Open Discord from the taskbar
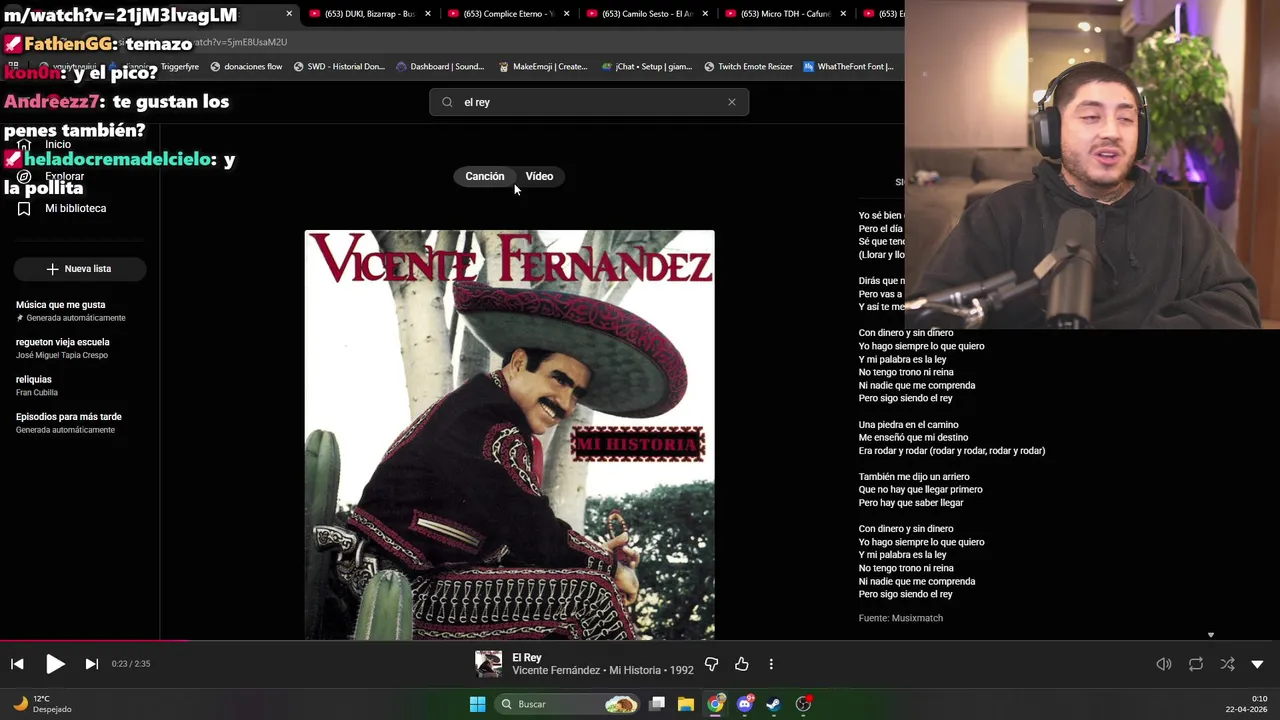 [x=744, y=704]
